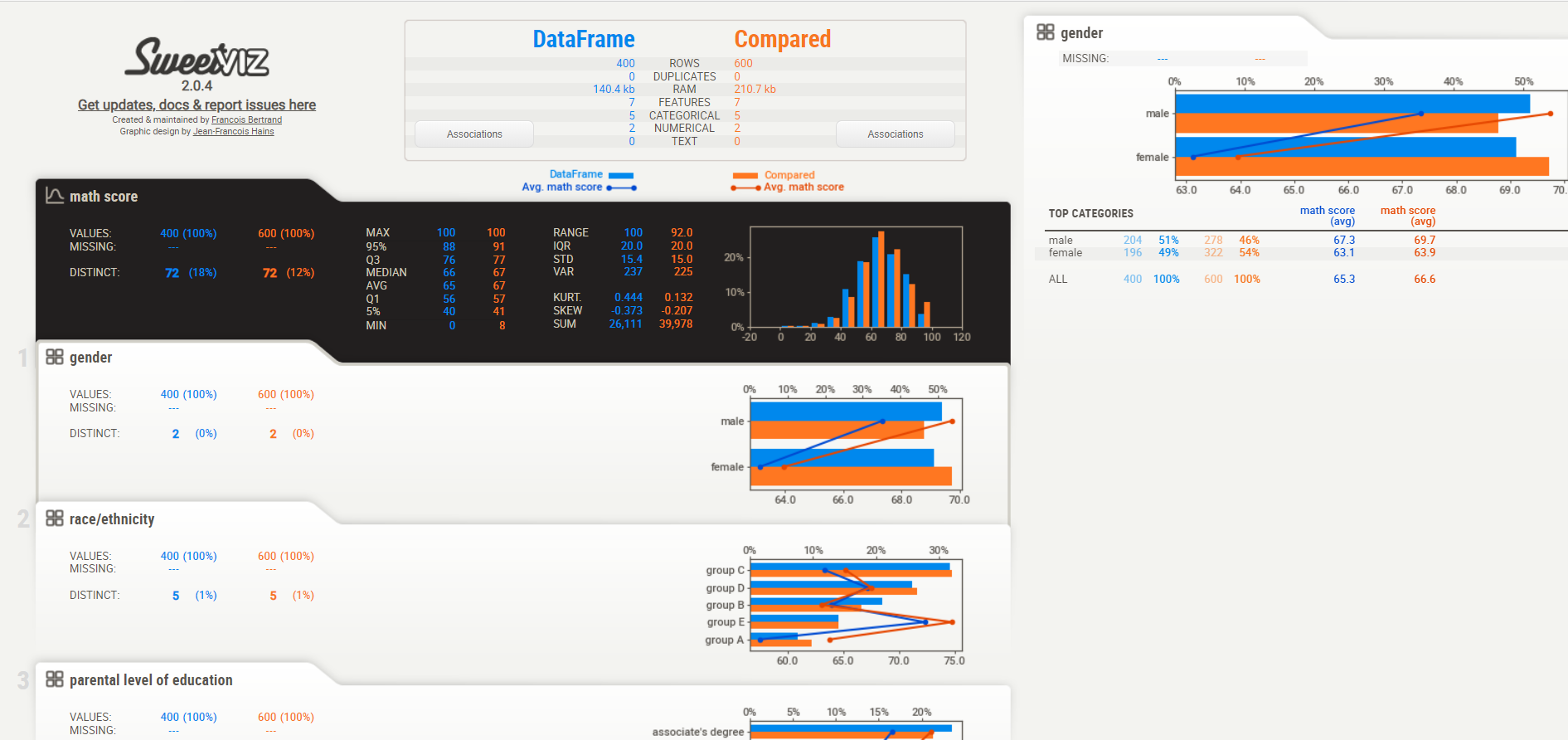Click the 'group C' chart label
The width and height of the screenshot is (1568, 740).
725,570
